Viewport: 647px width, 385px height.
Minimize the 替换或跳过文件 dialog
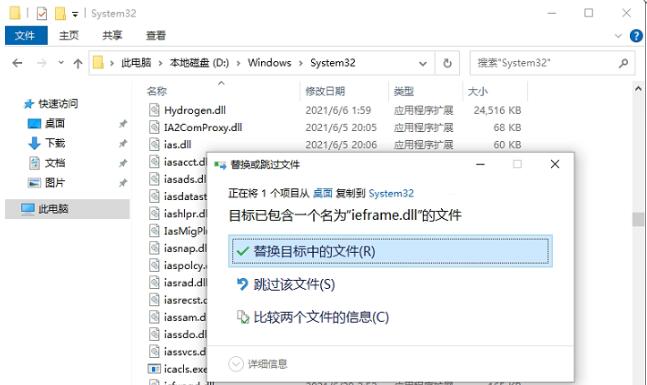point(480,164)
